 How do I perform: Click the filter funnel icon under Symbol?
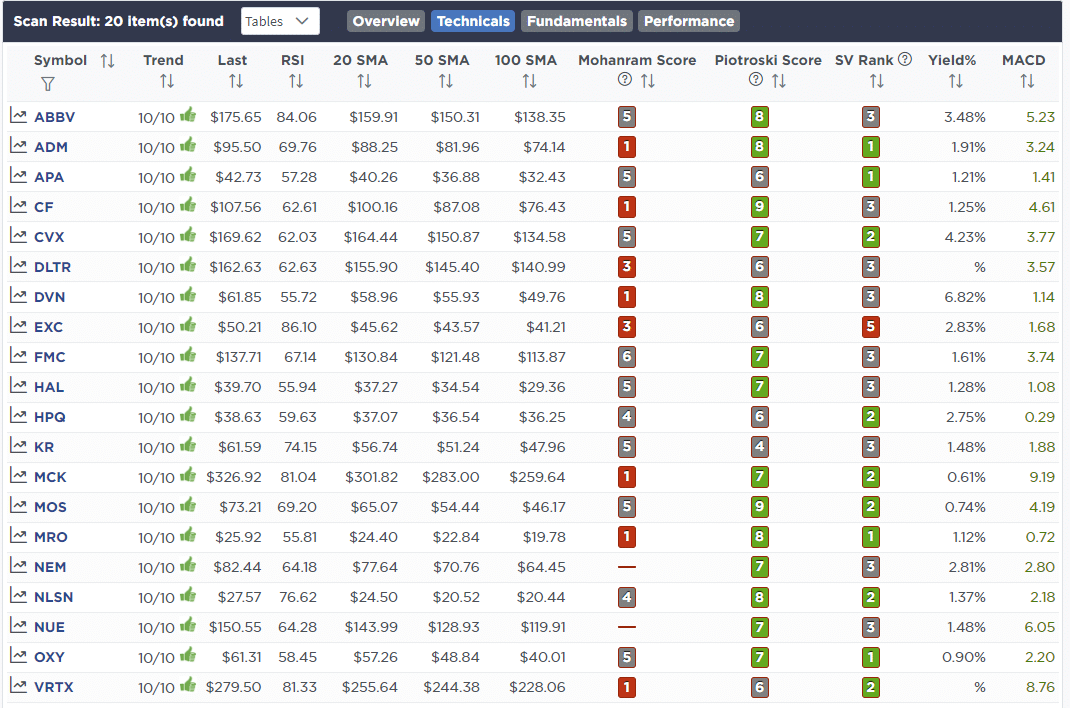coord(47,84)
